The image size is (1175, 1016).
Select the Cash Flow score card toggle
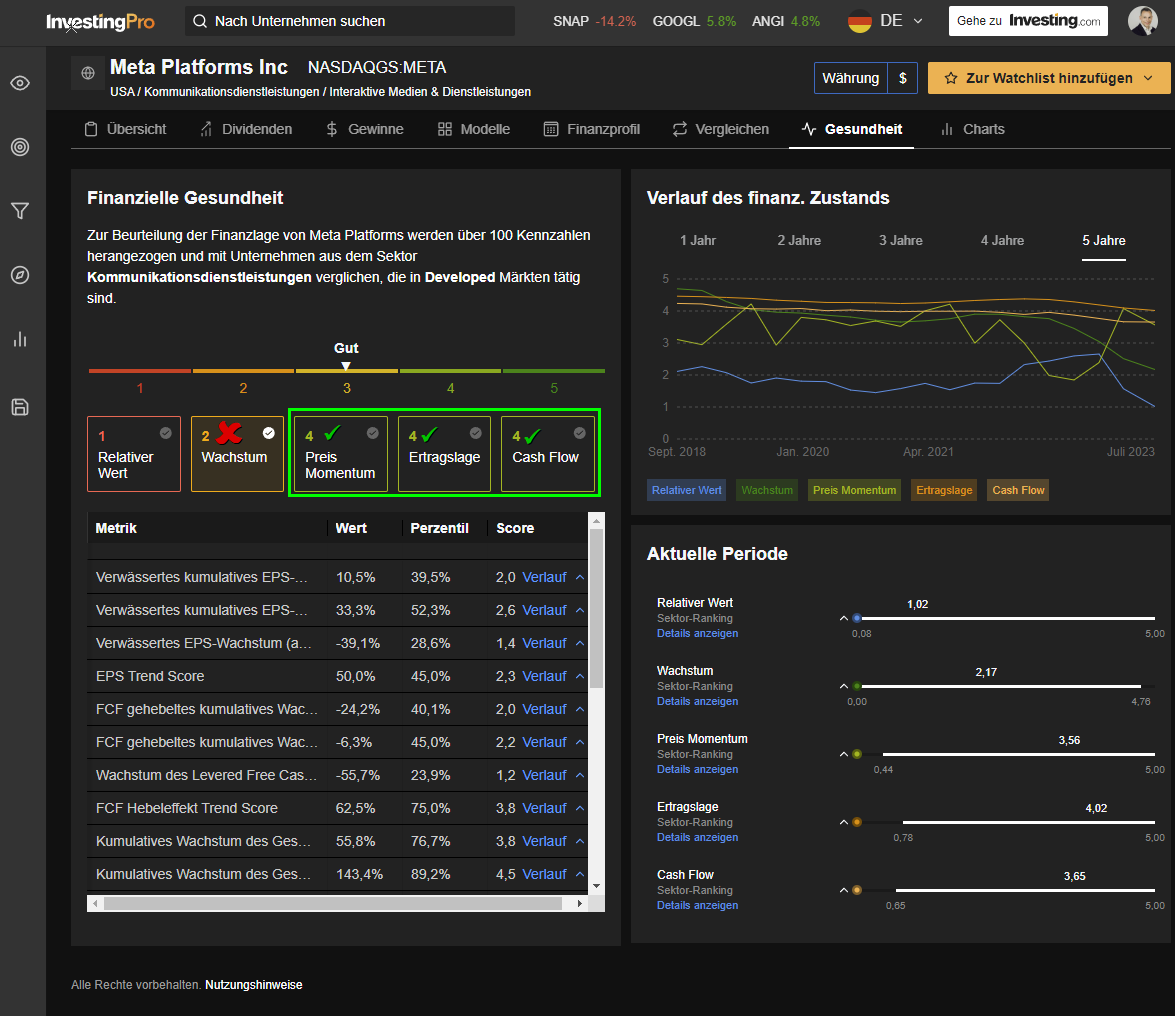tap(579, 433)
